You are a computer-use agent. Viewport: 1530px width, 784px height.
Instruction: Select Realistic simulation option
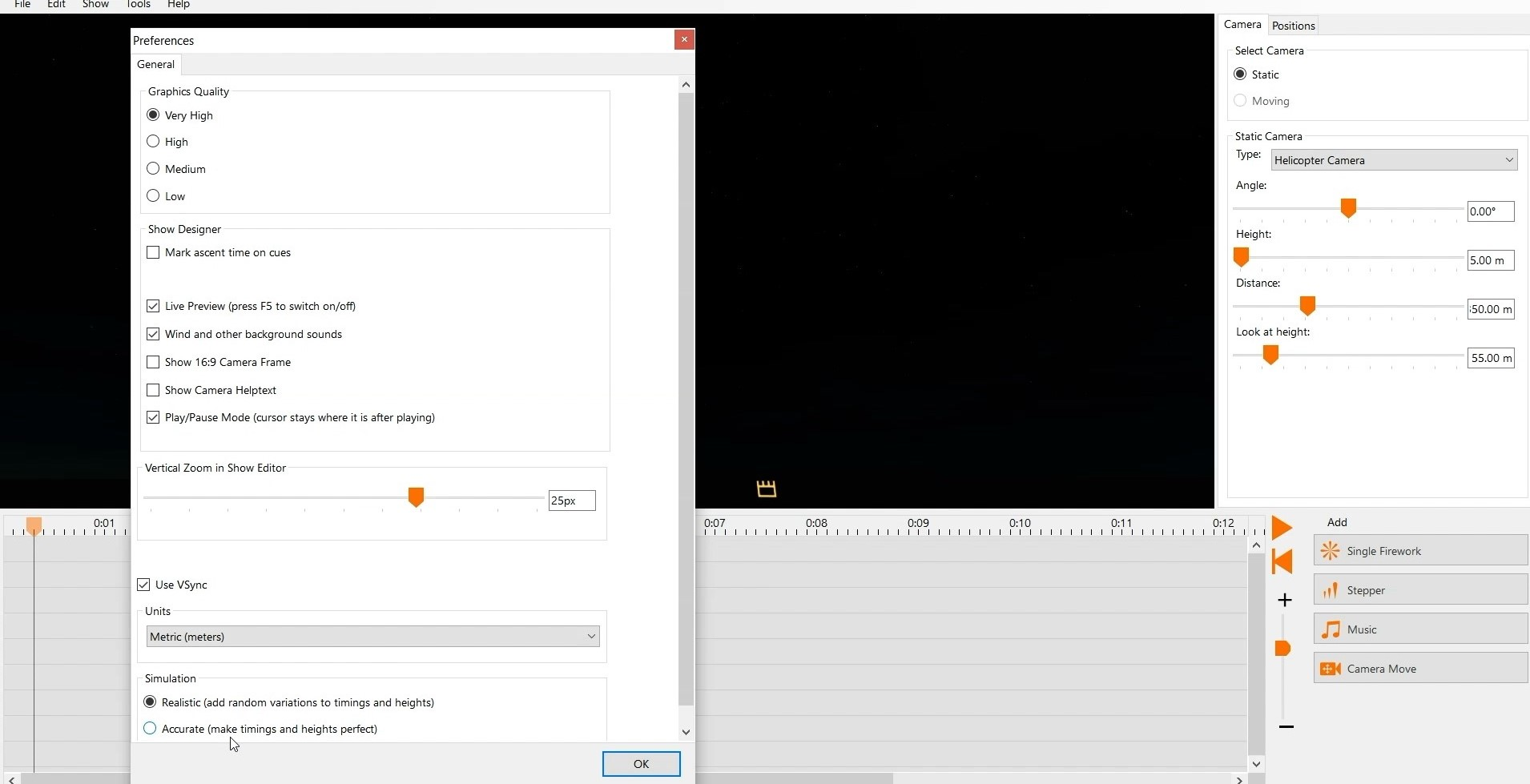tap(150, 702)
